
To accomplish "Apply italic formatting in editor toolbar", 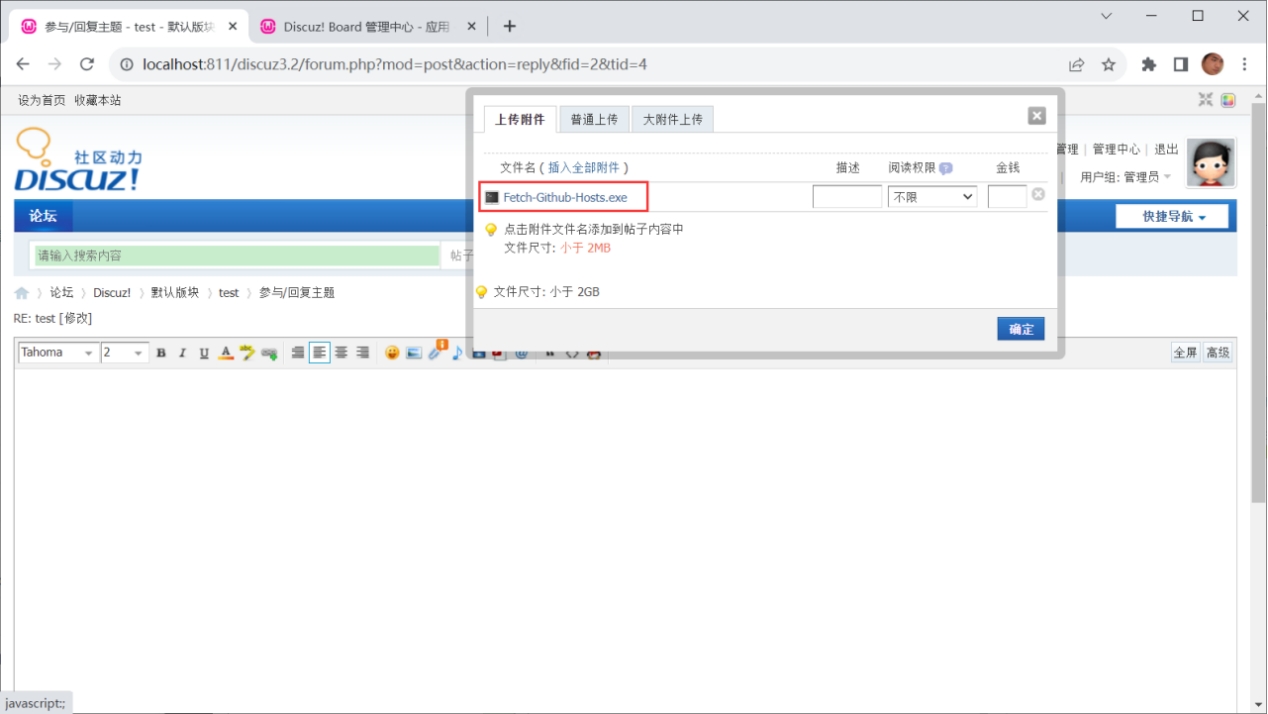I will point(182,353).
